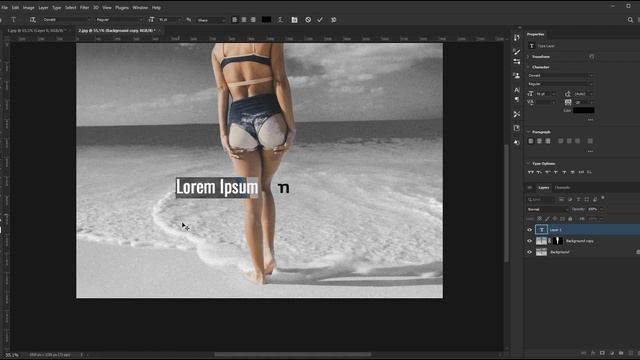Collapse the Type Options section
Viewport: 640px width, 360px height.
(x=528, y=163)
